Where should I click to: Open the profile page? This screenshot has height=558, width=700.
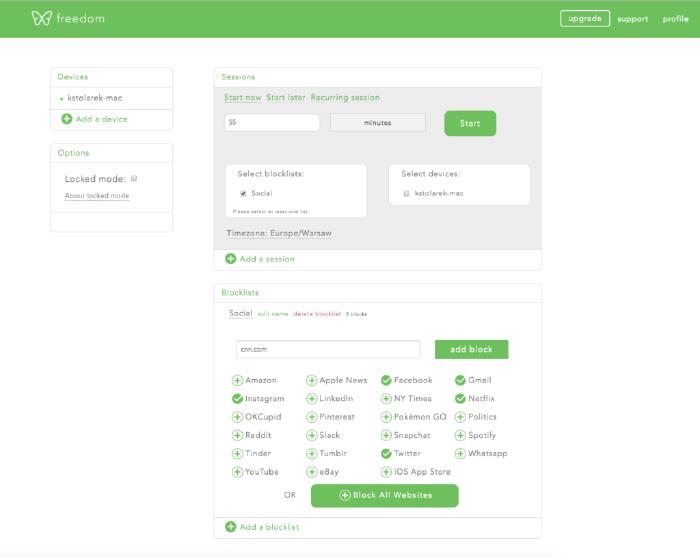(x=675, y=19)
